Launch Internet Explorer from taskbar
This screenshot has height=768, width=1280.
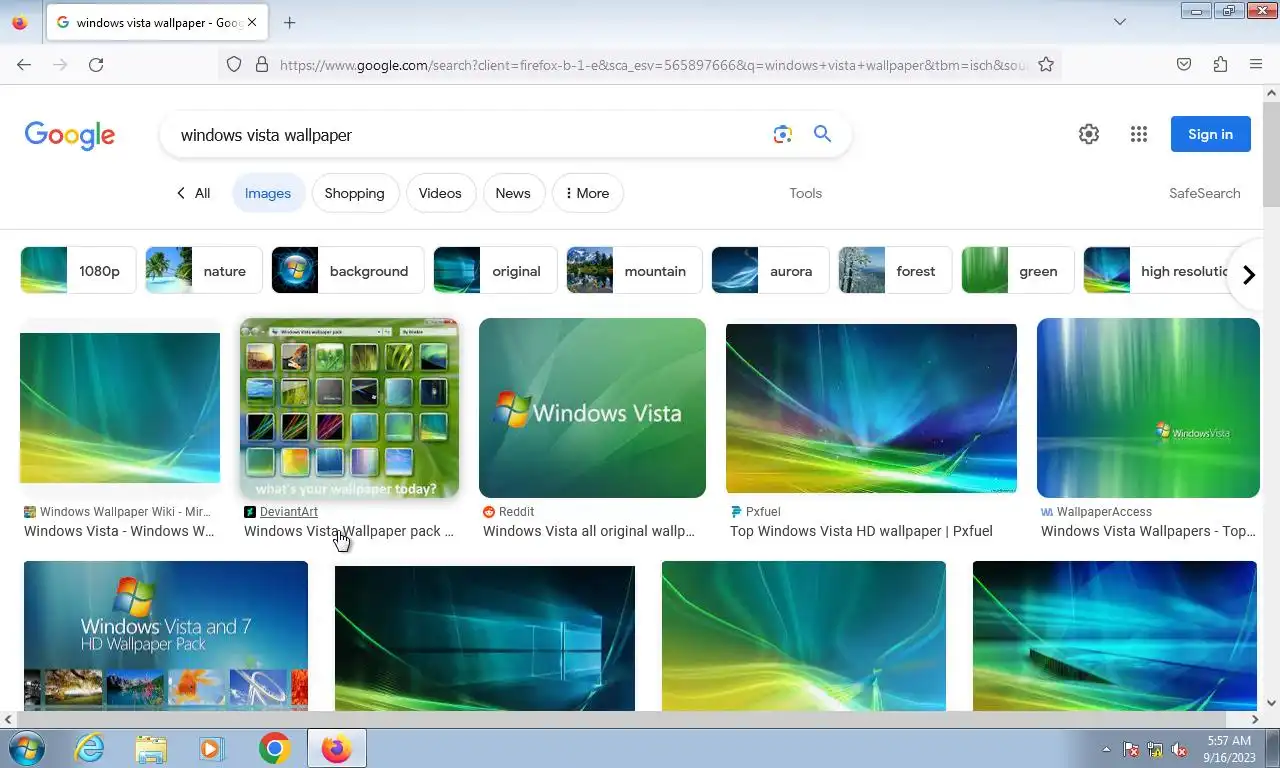tap(89, 748)
